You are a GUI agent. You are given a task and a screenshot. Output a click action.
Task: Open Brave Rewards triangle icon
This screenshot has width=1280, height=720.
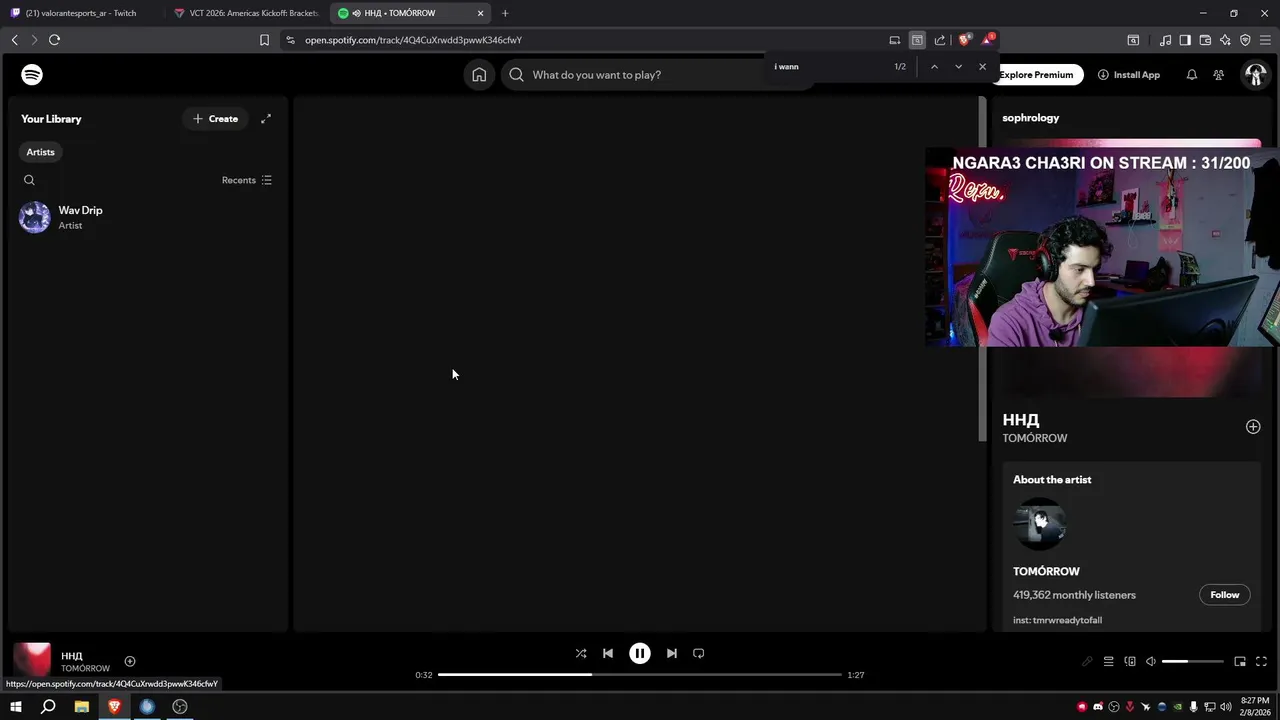[x=988, y=40]
